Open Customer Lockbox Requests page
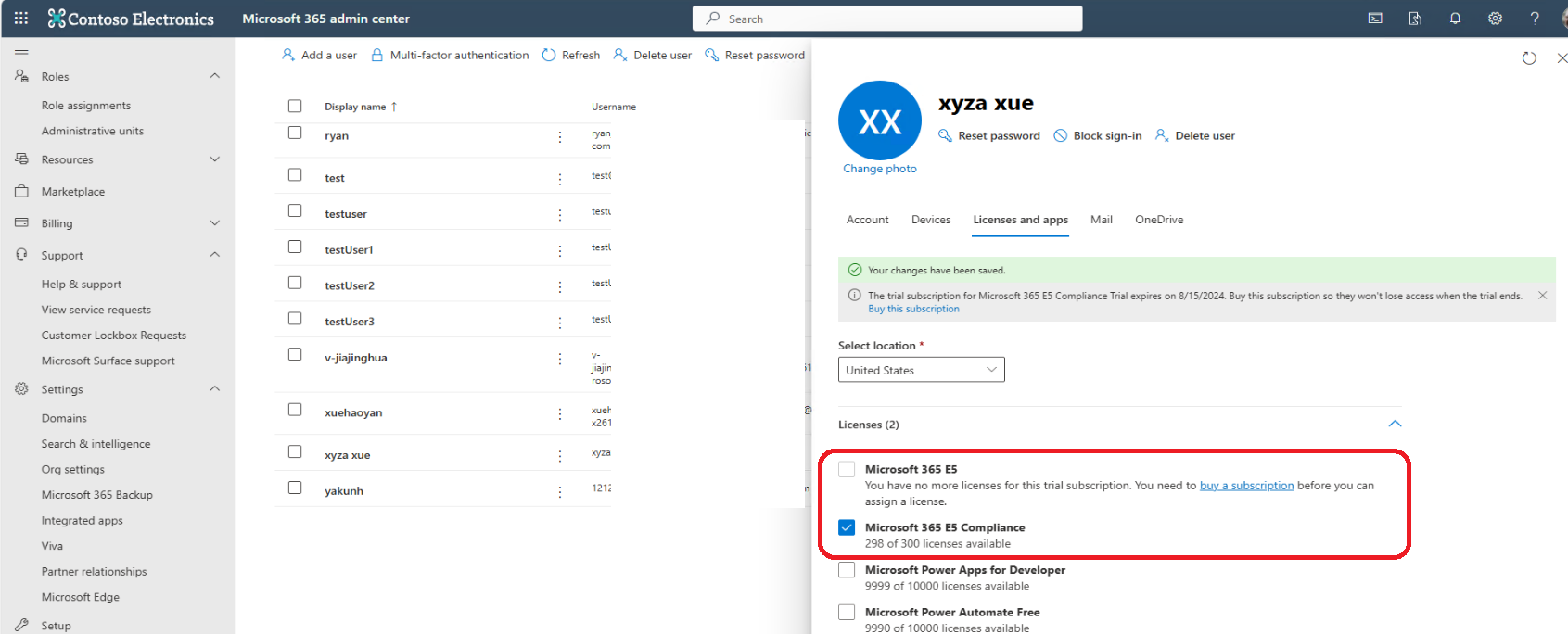The height and width of the screenshot is (634, 1568). (114, 336)
